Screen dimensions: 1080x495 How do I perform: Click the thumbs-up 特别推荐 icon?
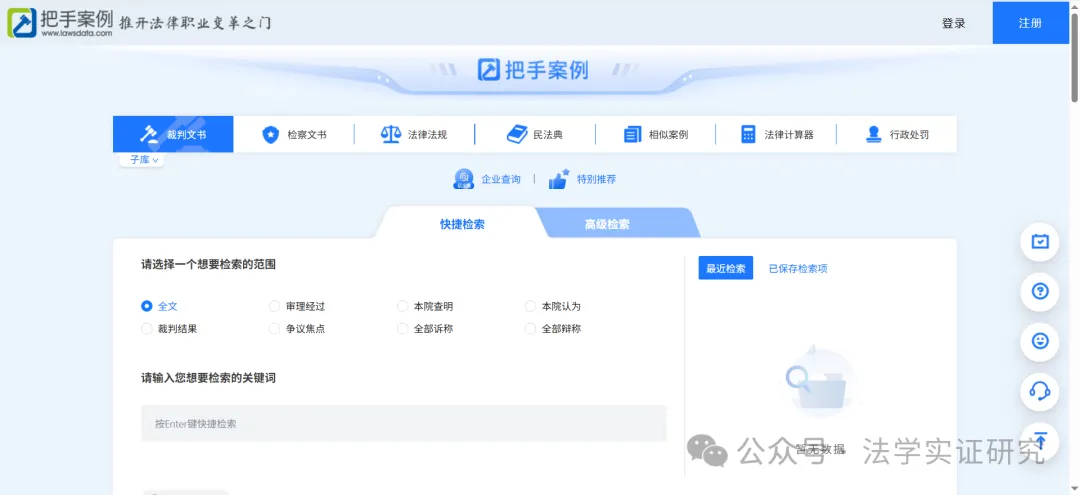[x=559, y=179]
